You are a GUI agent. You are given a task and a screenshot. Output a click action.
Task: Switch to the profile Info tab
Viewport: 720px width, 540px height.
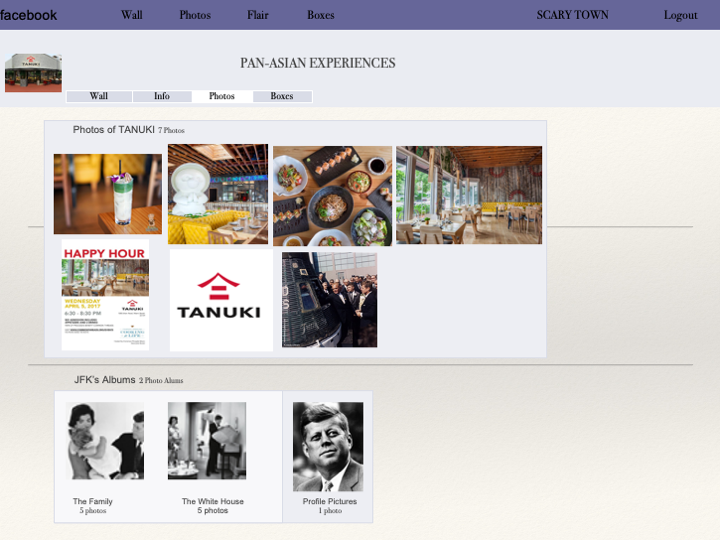162,96
